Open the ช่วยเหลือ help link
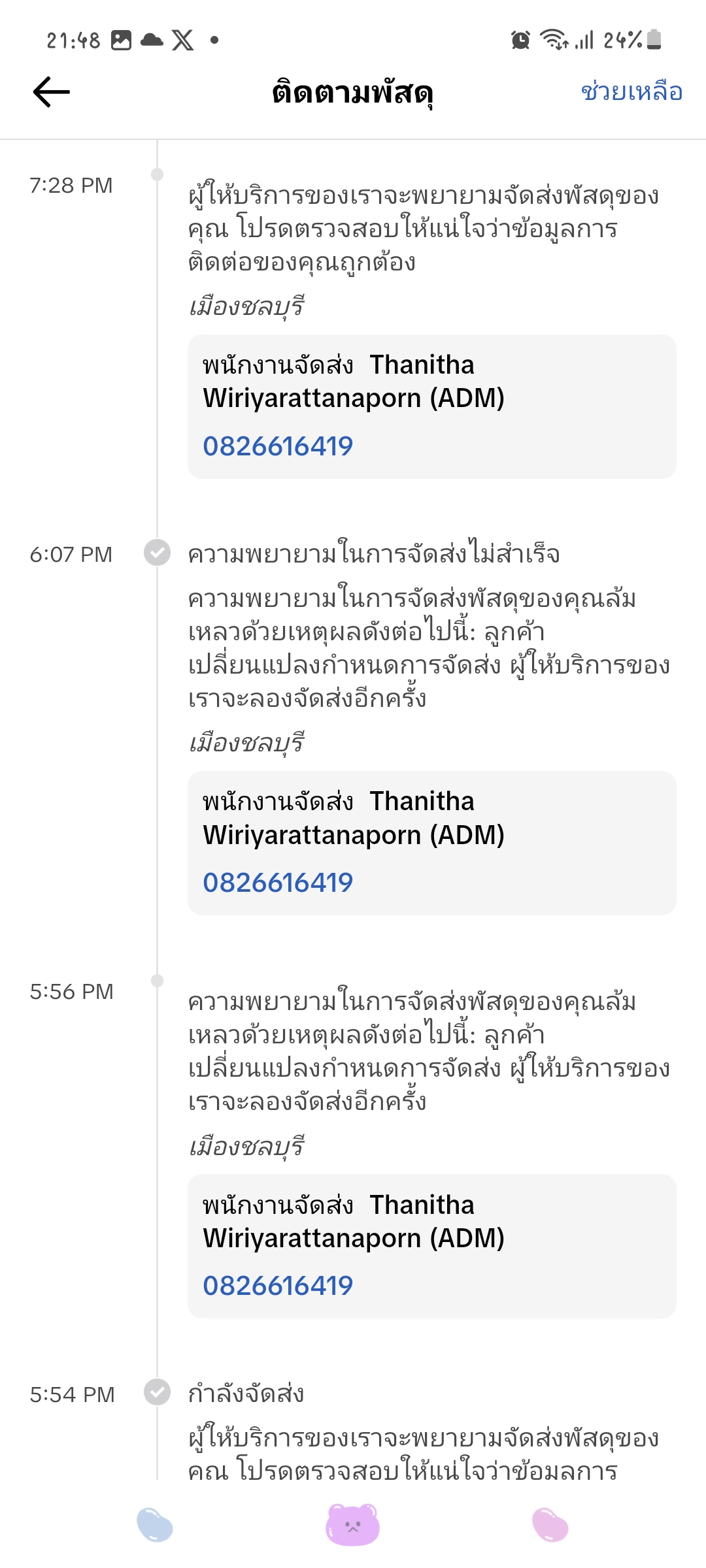This screenshot has height=1568, width=706. [631, 91]
